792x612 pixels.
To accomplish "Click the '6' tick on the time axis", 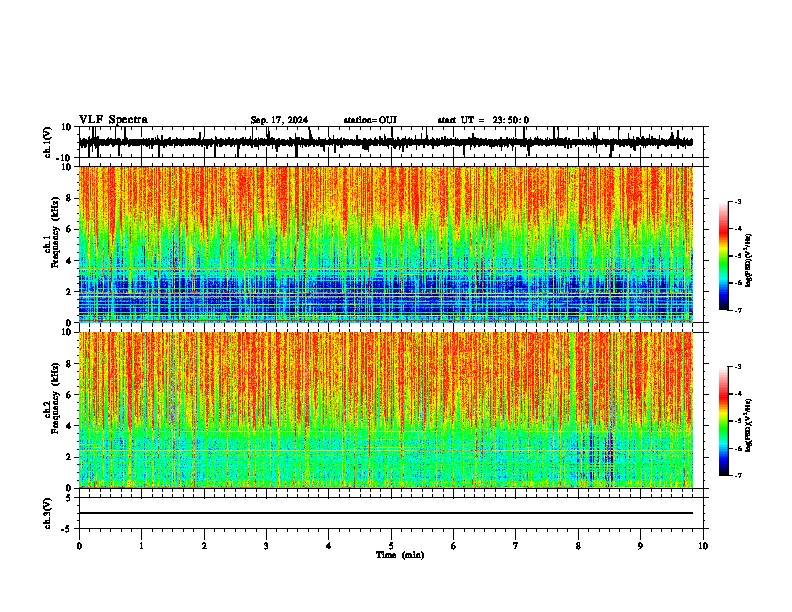I will click(454, 546).
